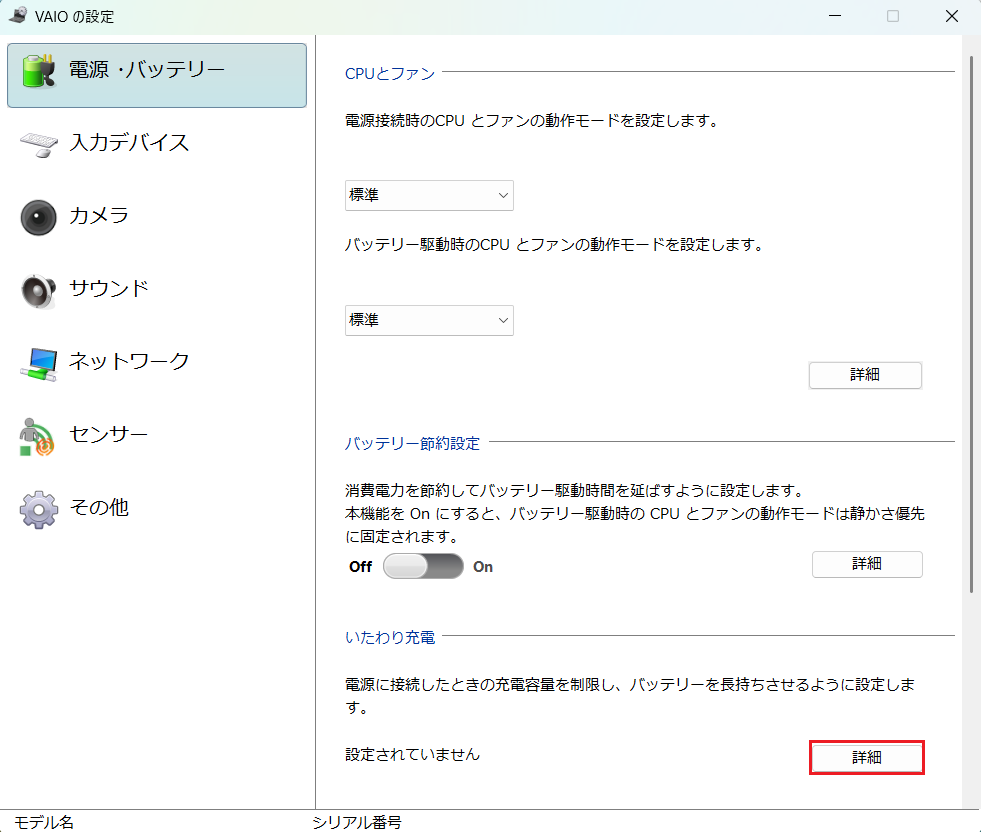This screenshot has height=832, width=981.
Task: Click 詳細 button for いたわり充電
Action: [x=866, y=758]
